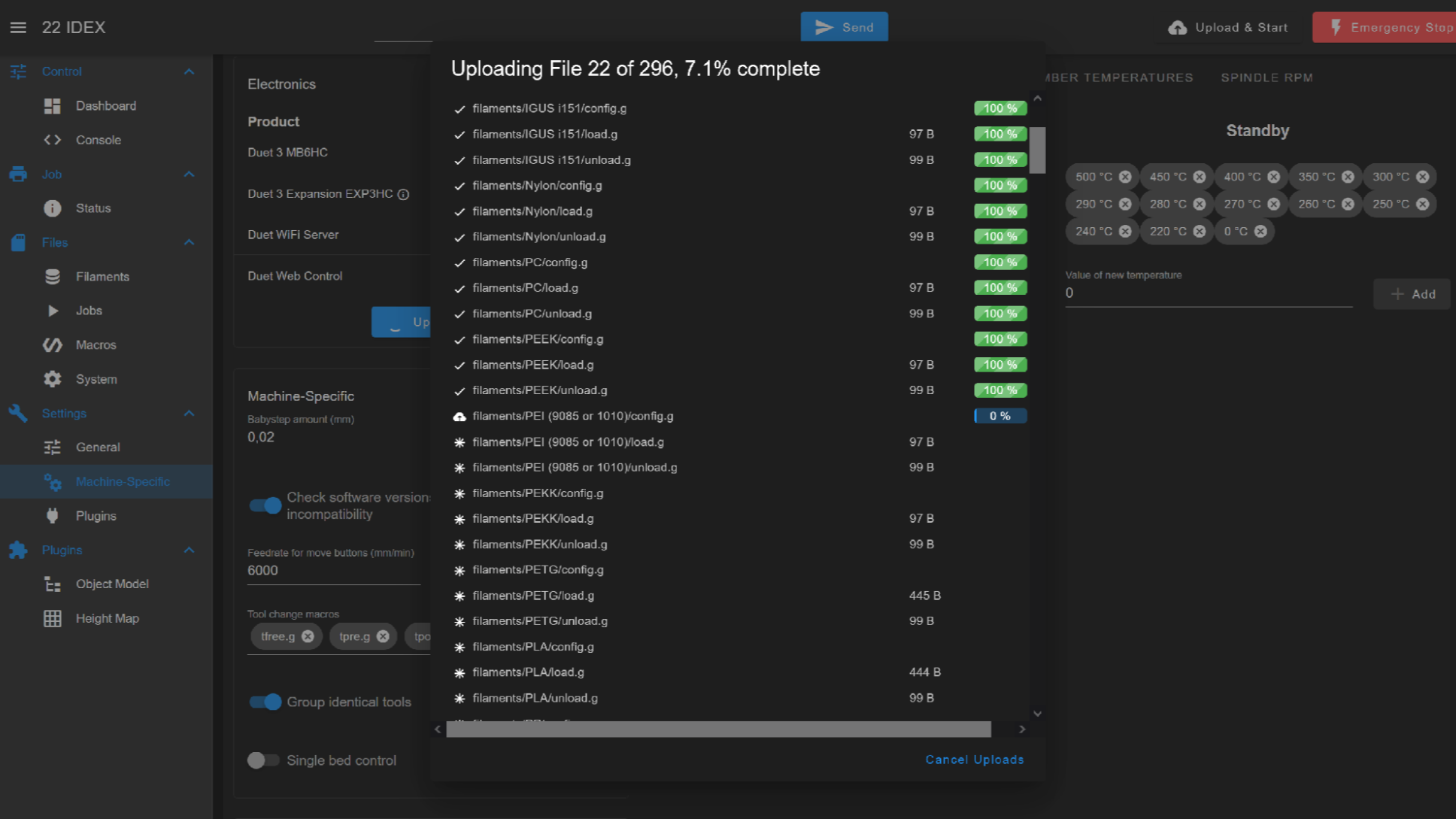Collapse the Job section
This screenshot has width=1456, height=819.
pos(189,174)
